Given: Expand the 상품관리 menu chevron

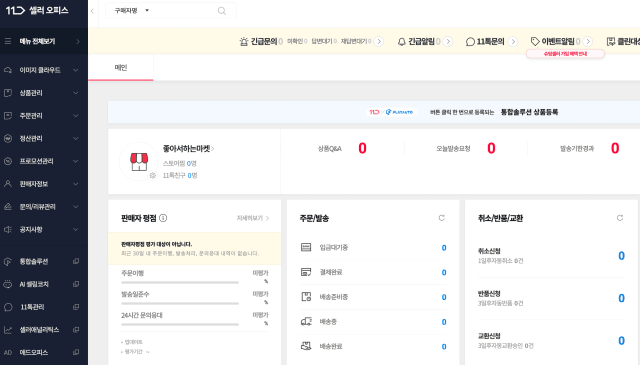Looking at the screenshot, I should coord(76,93).
